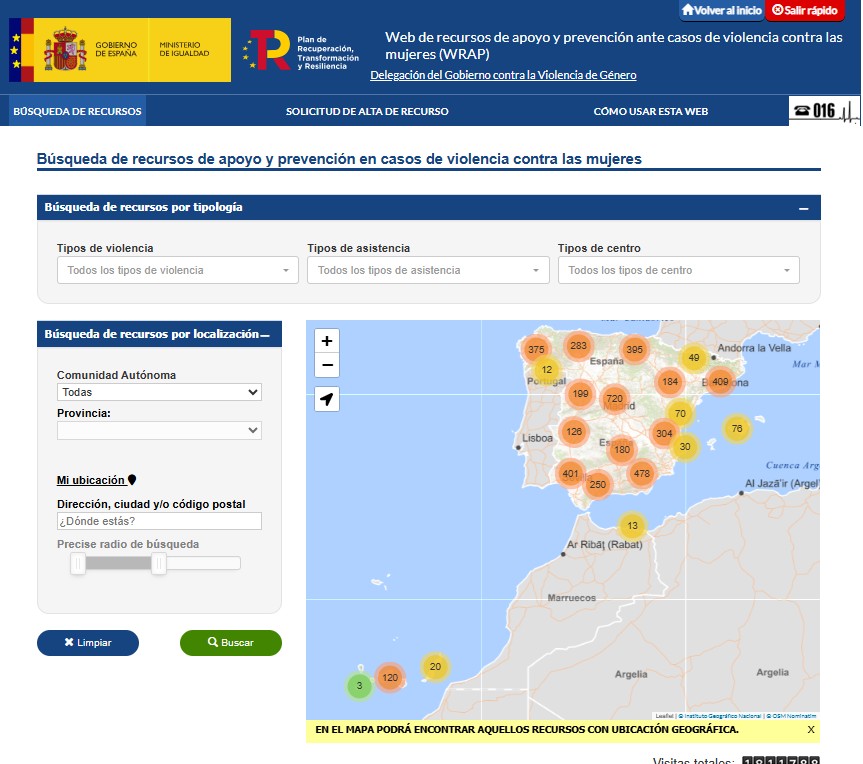
Task: Zoom out on the map
Action: [327, 366]
